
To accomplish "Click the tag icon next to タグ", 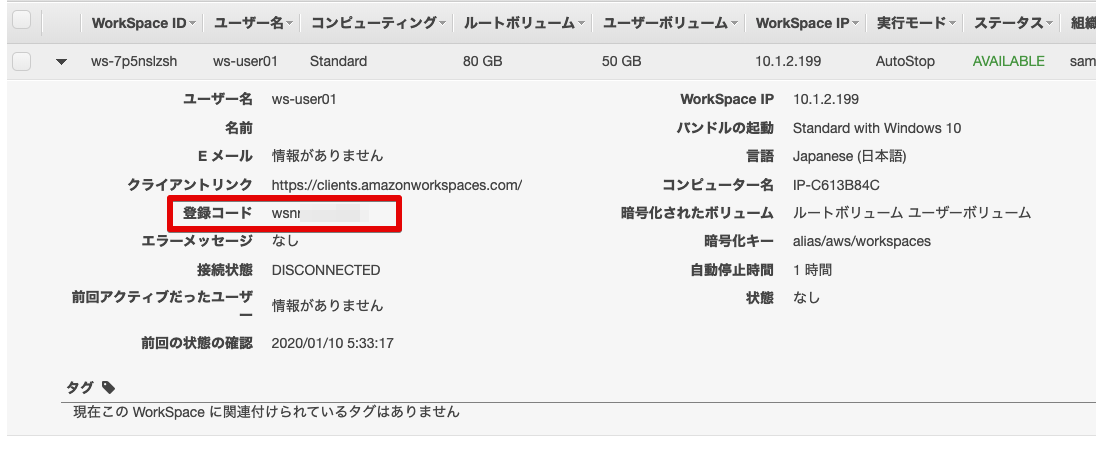I will click(107, 387).
